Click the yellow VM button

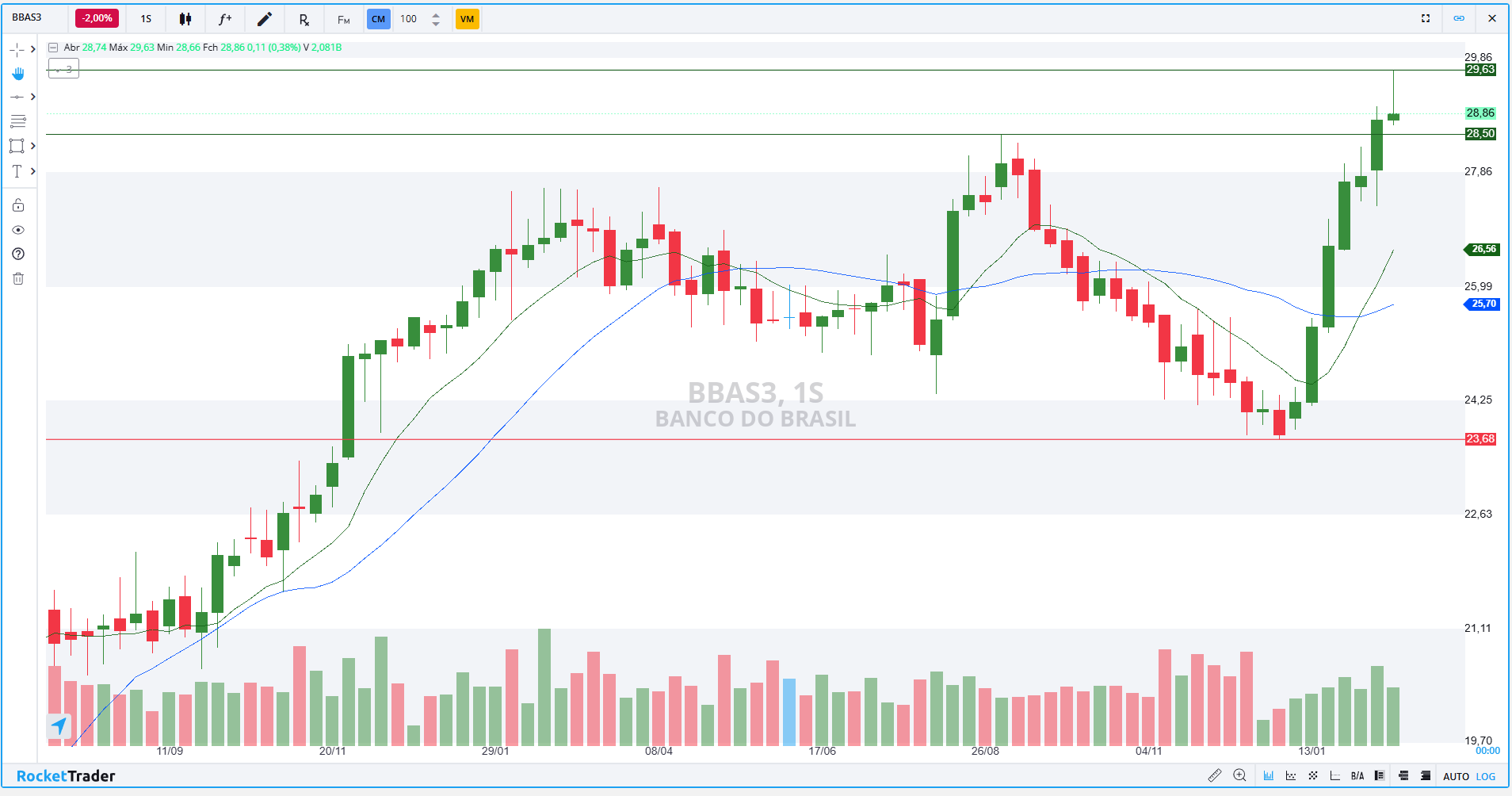(x=467, y=19)
